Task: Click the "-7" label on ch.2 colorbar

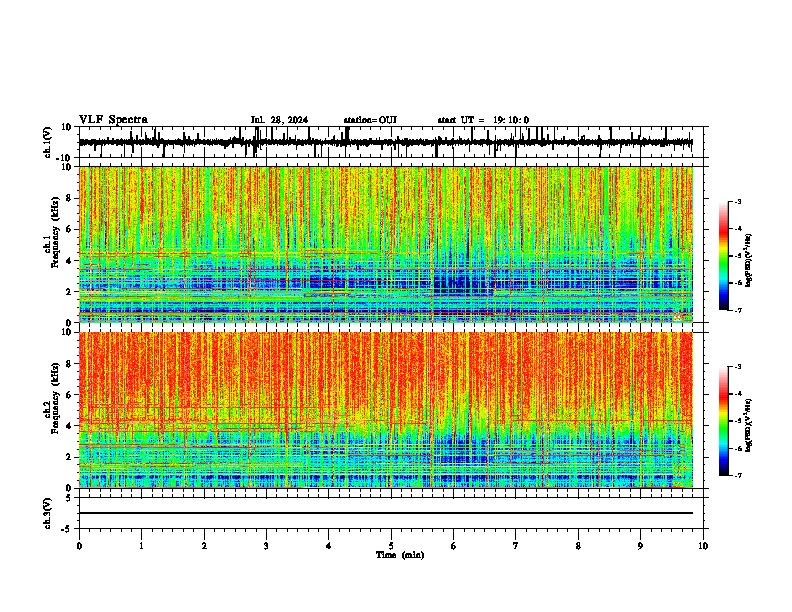Action: (738, 475)
